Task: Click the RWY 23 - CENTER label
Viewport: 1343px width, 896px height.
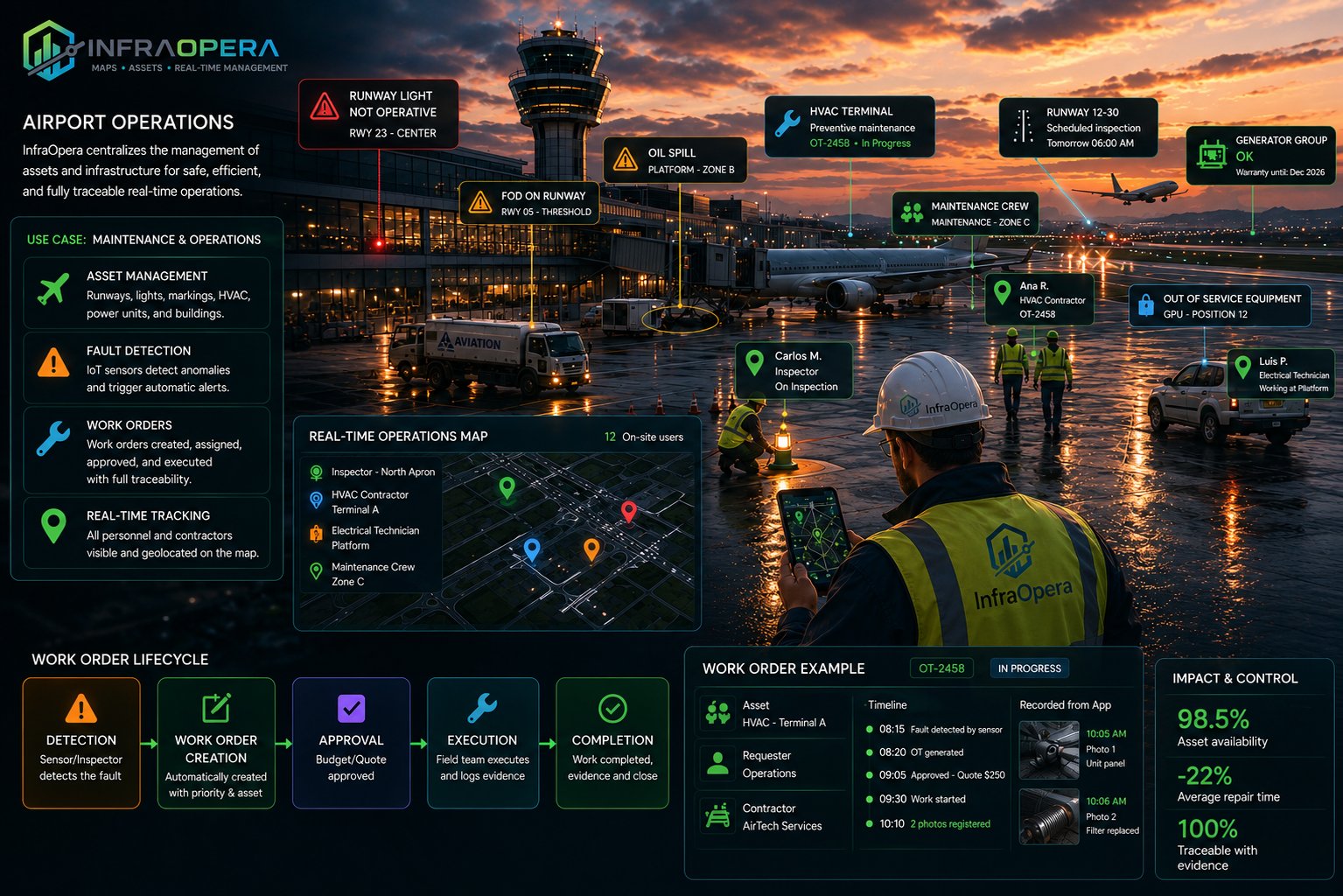Action: [392, 134]
